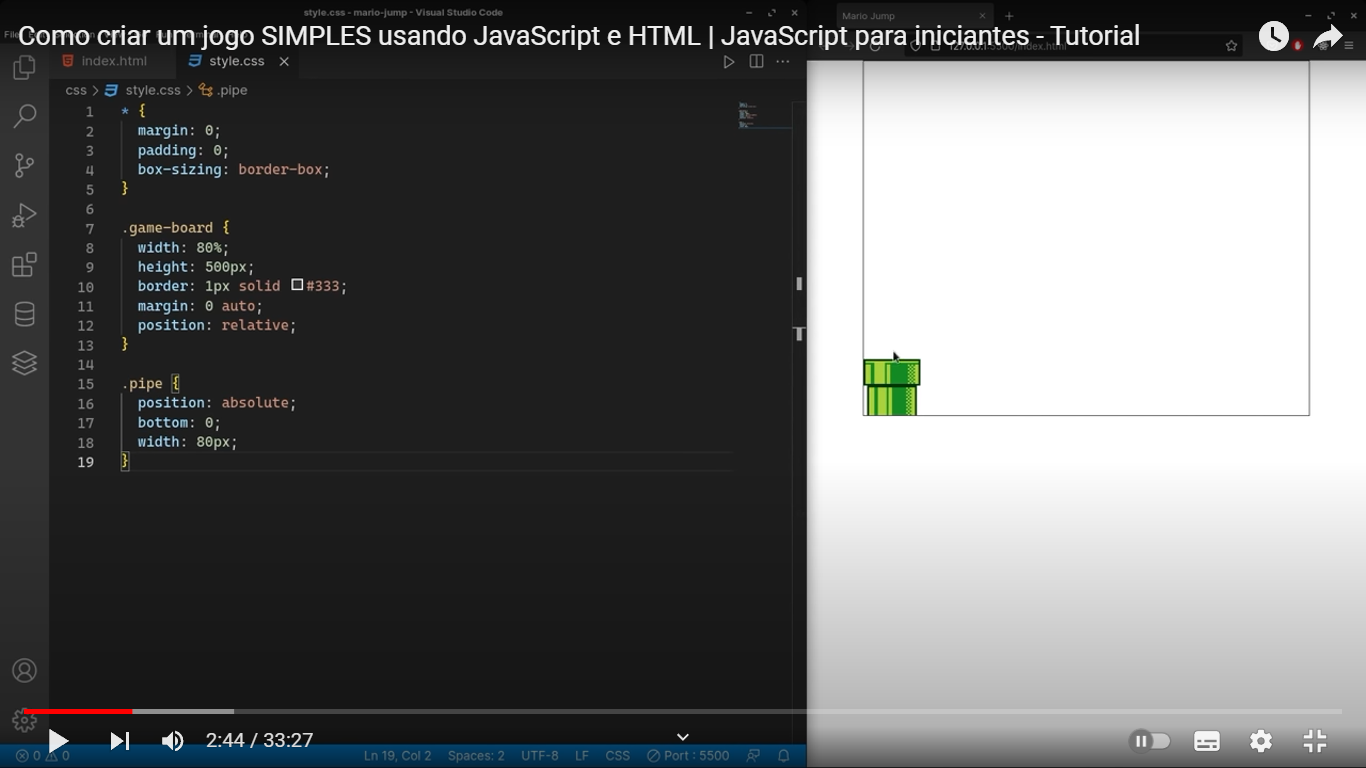This screenshot has width=1366, height=768.
Task: Click the 'margin: 0 auto;' line
Action: [200, 306]
